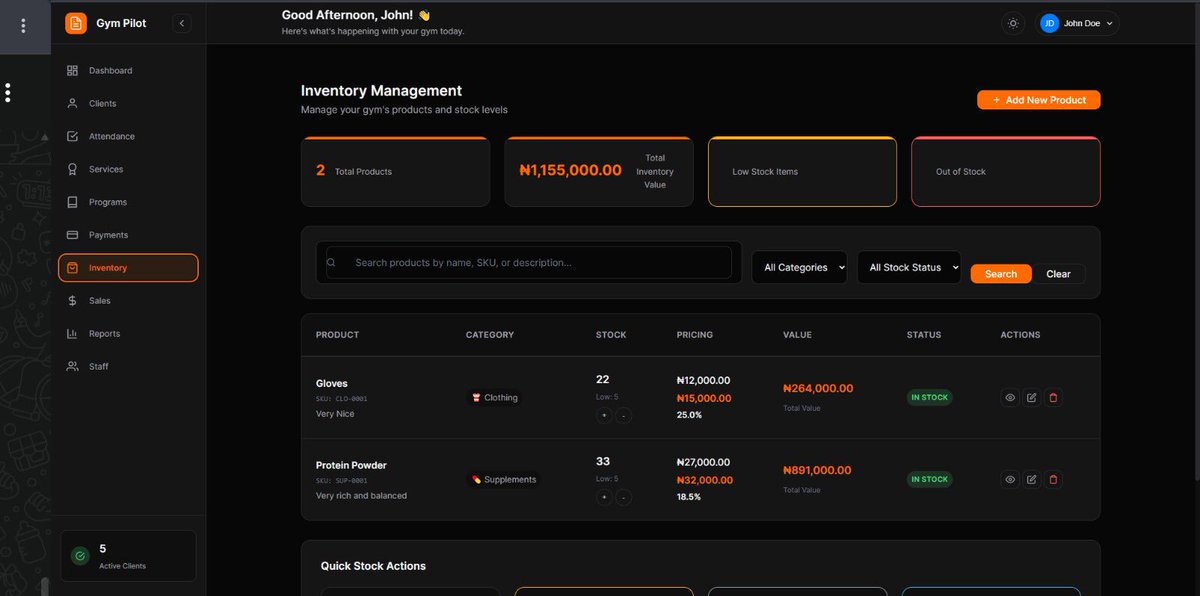The image size is (1200, 596).
Task: Open the Attendance page
Action: (128, 137)
